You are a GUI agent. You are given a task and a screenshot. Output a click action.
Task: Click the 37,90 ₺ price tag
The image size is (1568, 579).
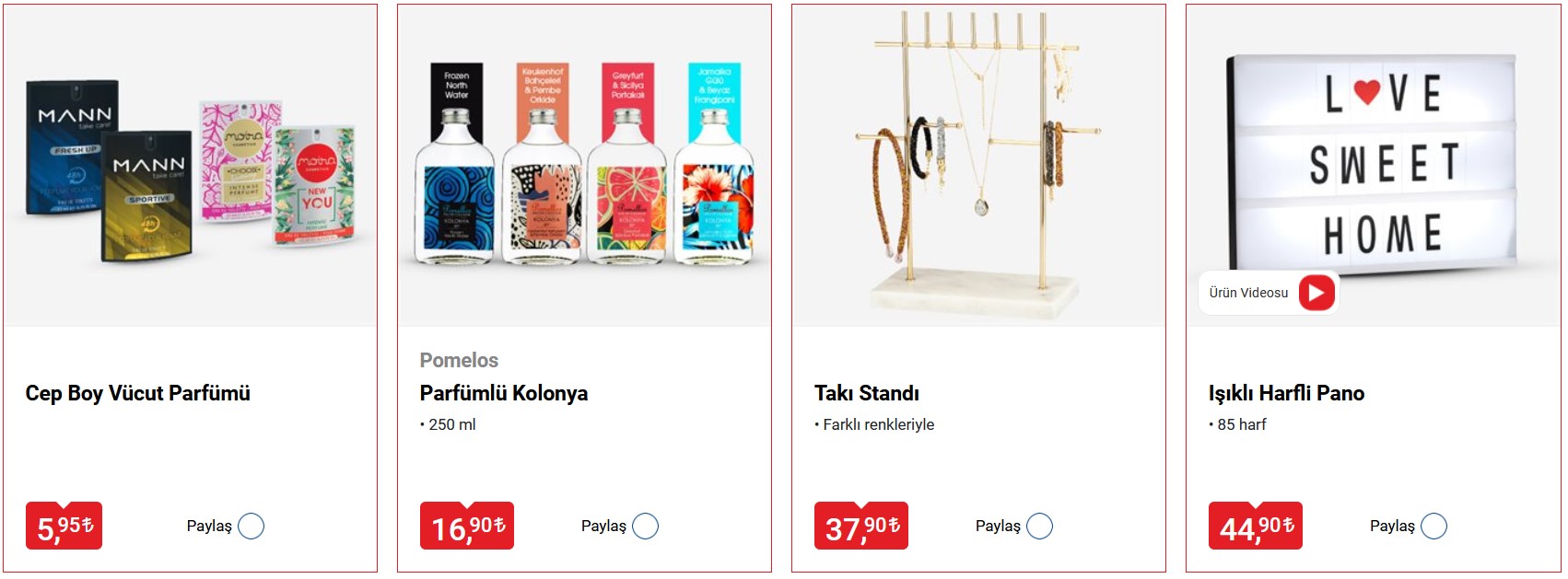click(861, 527)
